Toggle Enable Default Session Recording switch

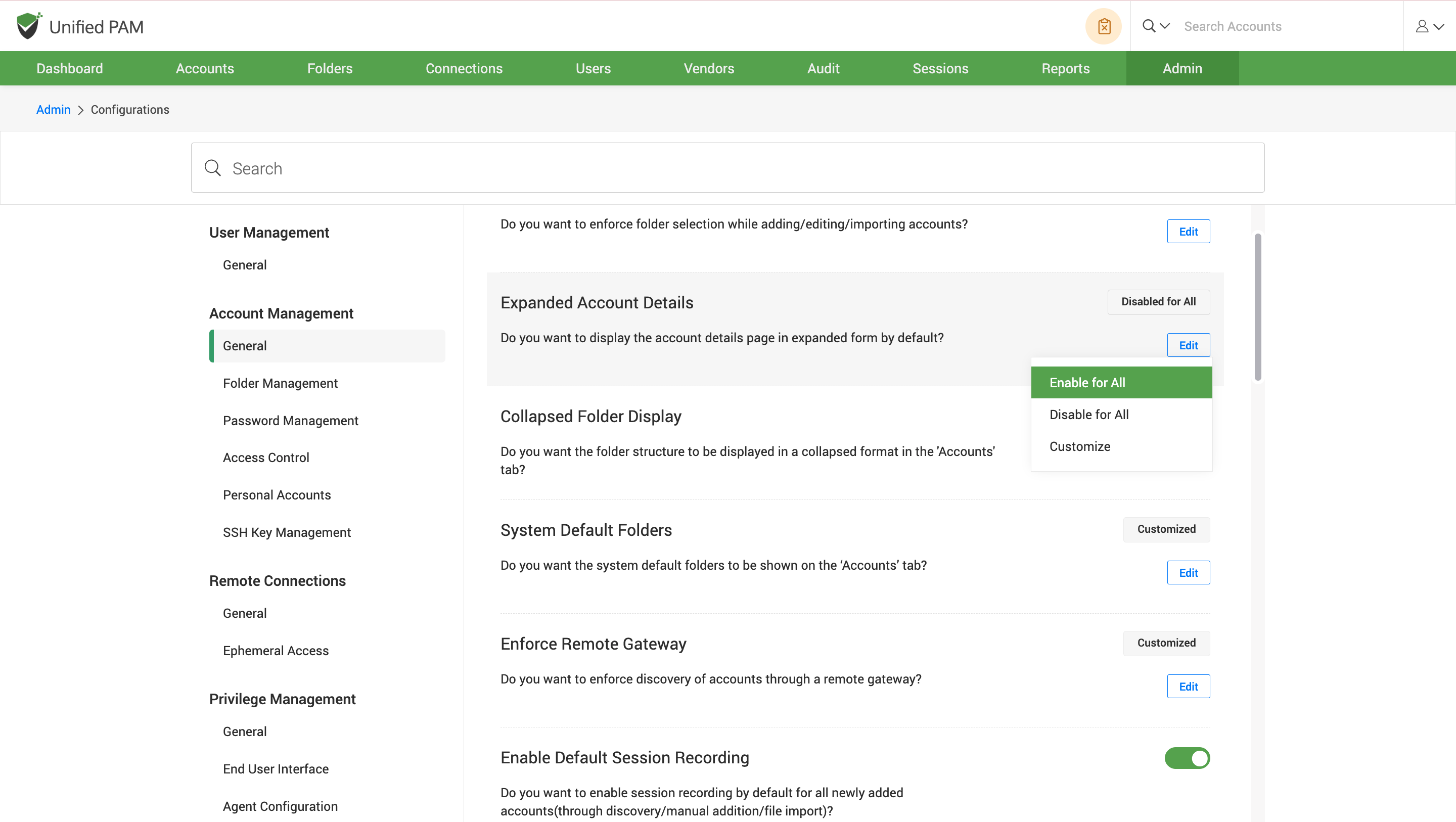1187,758
